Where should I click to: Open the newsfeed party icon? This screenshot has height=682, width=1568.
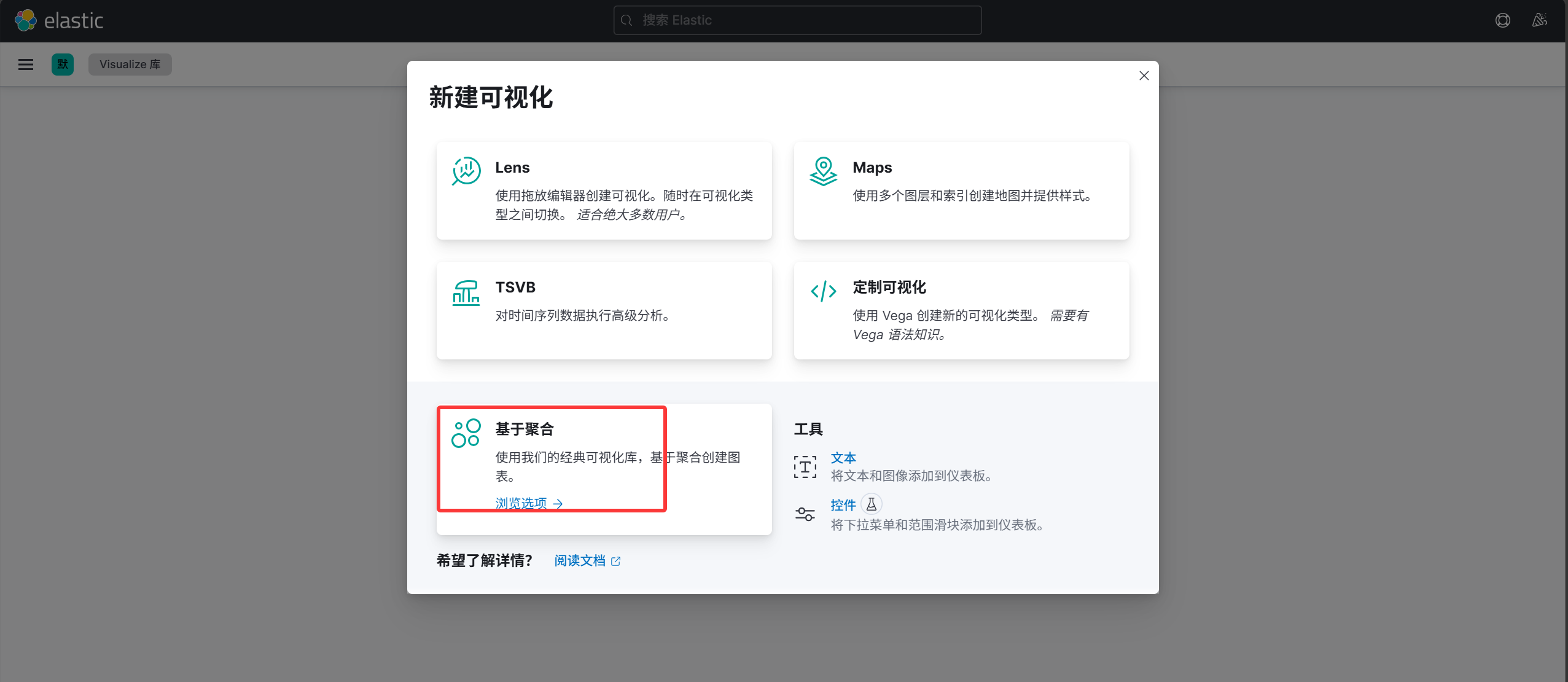(x=1539, y=20)
